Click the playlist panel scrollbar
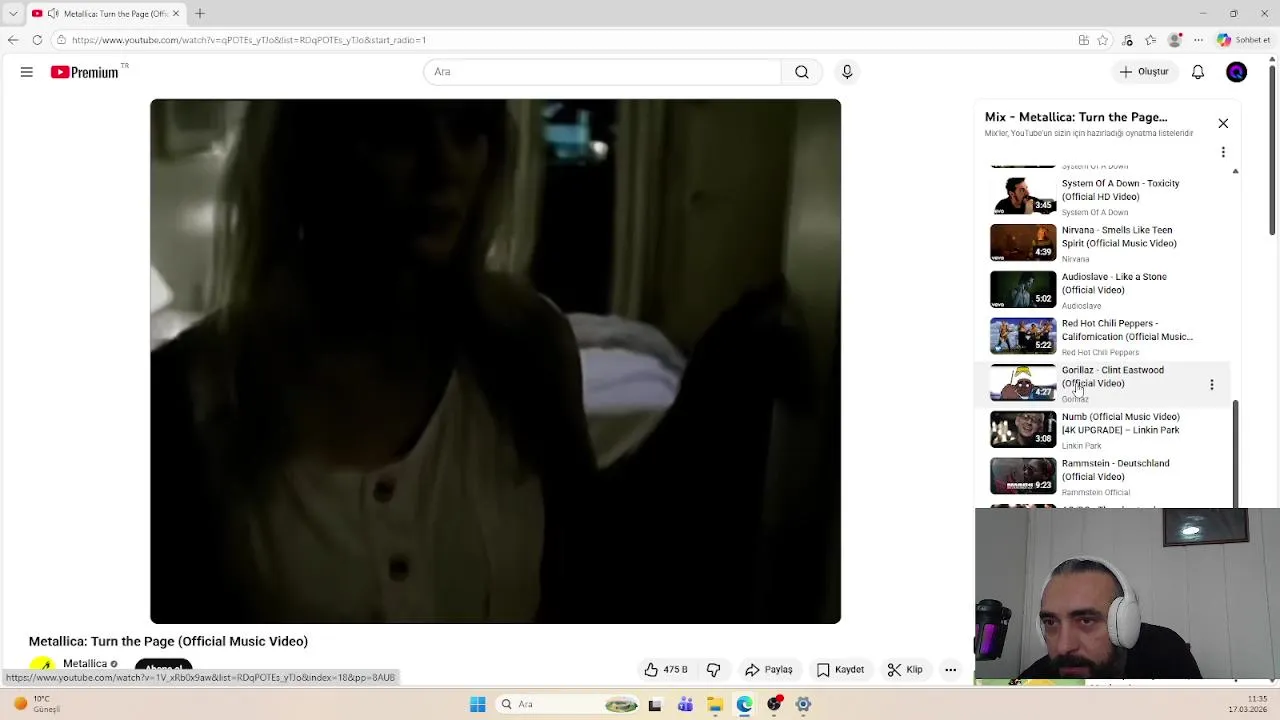1280x720 pixels. 1236,454
